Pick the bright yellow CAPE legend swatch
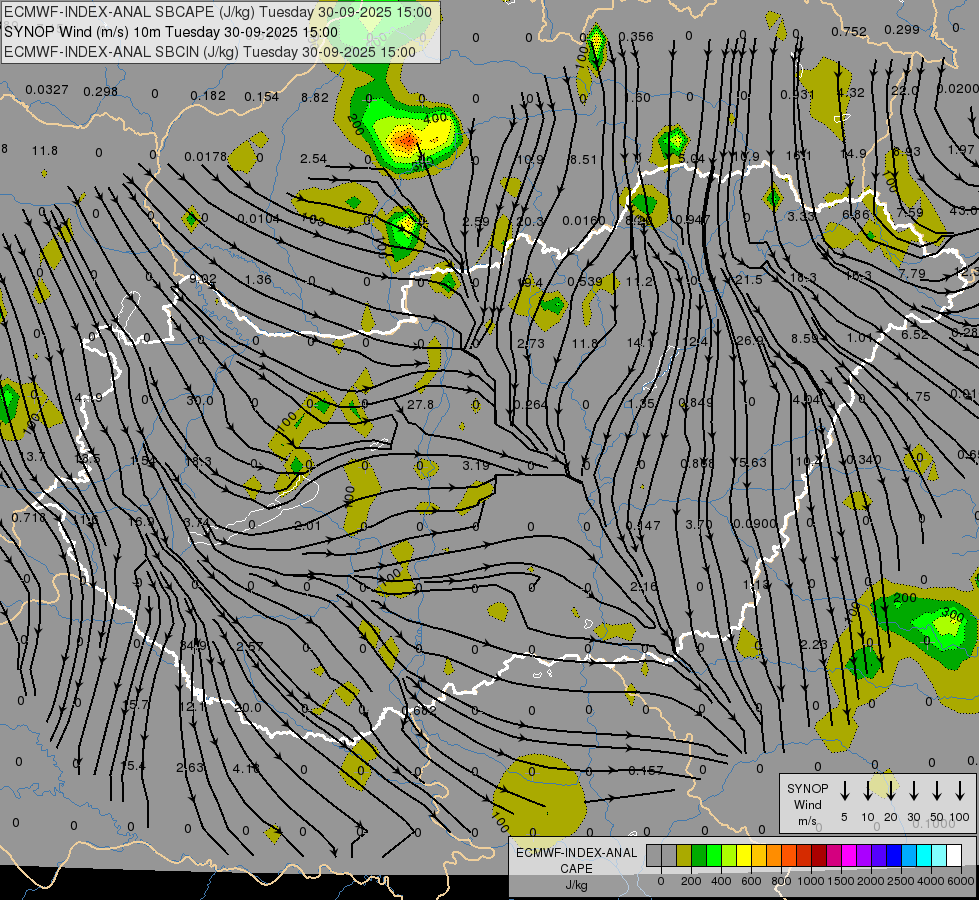The image size is (979, 900). tap(744, 856)
